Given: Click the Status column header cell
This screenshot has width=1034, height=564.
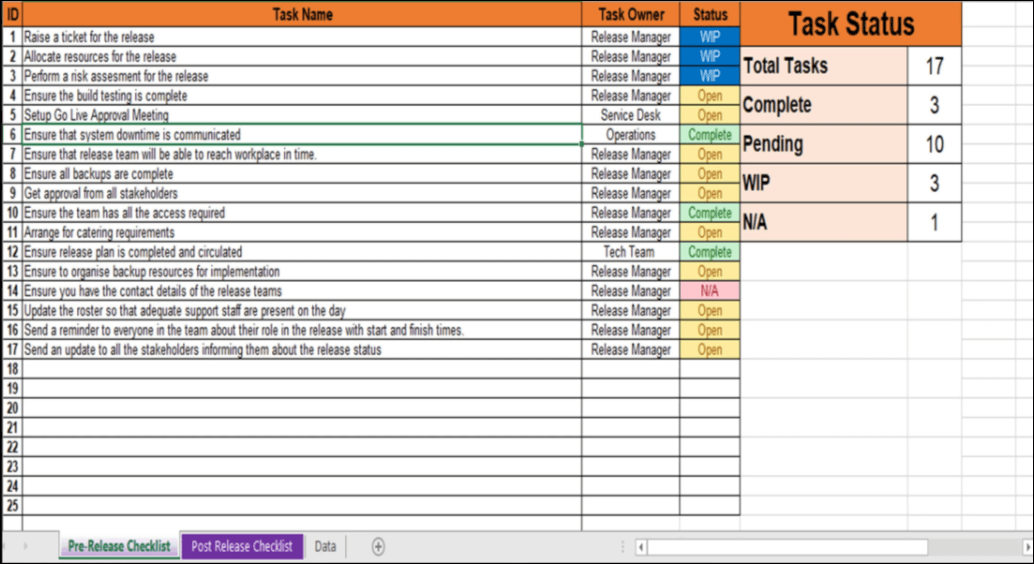Looking at the screenshot, I should pos(710,14).
